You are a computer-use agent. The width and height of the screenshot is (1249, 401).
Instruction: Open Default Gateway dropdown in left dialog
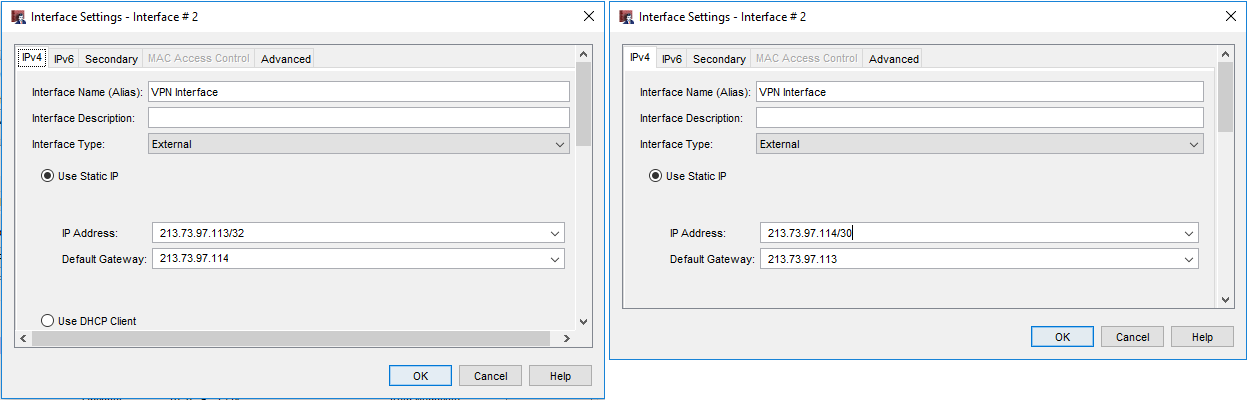[x=555, y=259]
